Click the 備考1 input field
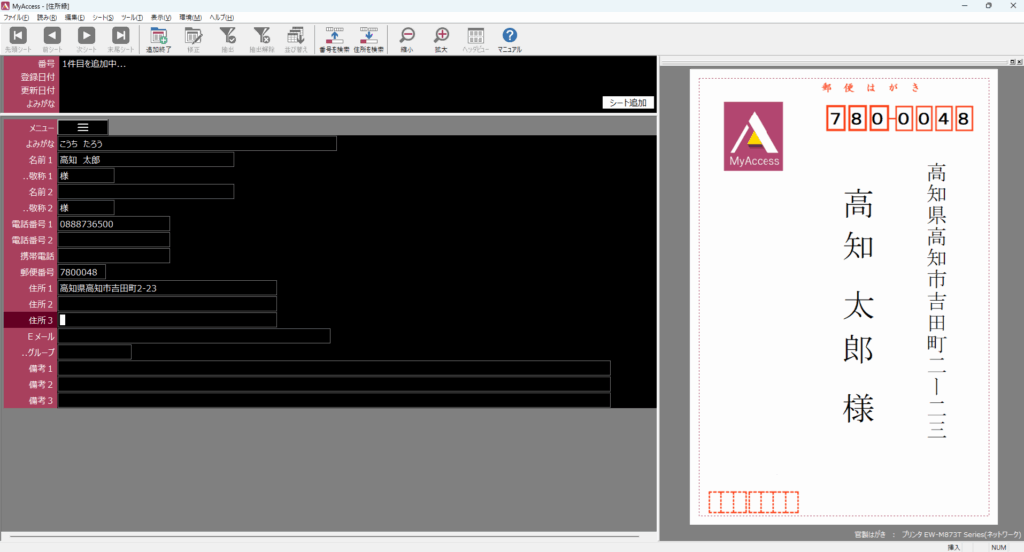The height and width of the screenshot is (552, 1024). pos(334,368)
